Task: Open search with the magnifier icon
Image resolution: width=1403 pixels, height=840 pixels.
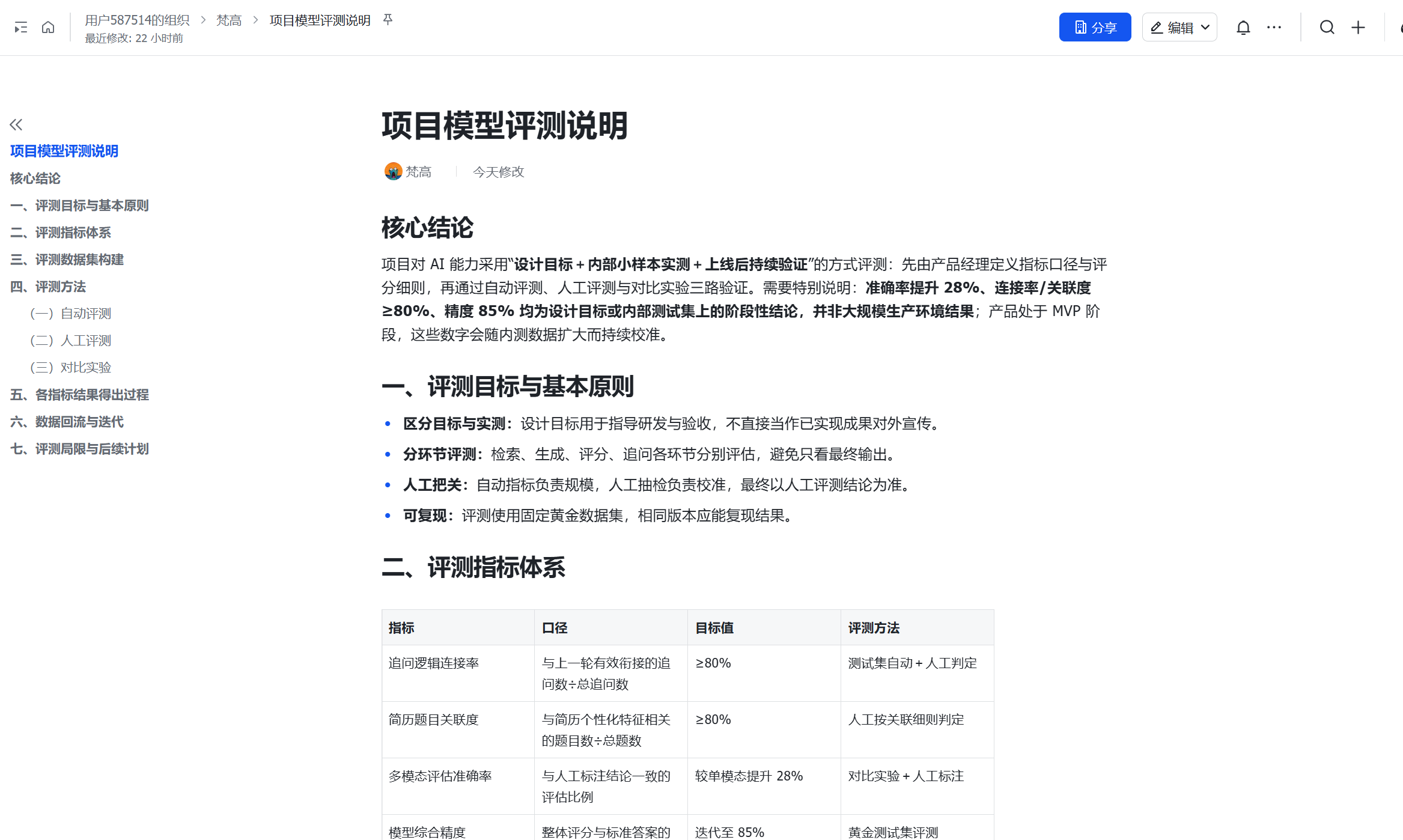Action: pos(1327,28)
